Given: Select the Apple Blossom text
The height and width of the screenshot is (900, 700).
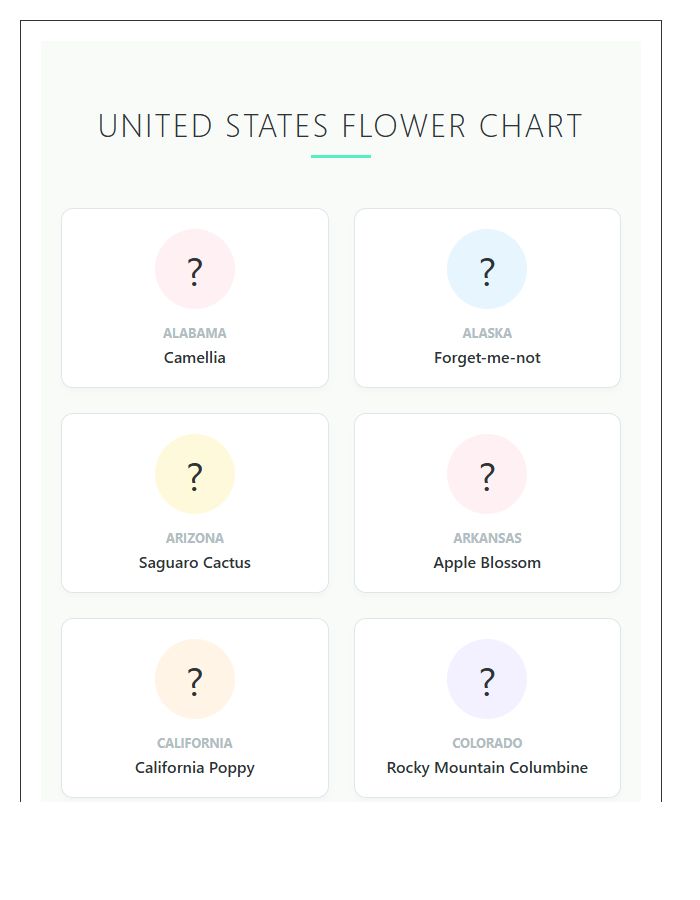Looking at the screenshot, I should [x=487, y=562].
